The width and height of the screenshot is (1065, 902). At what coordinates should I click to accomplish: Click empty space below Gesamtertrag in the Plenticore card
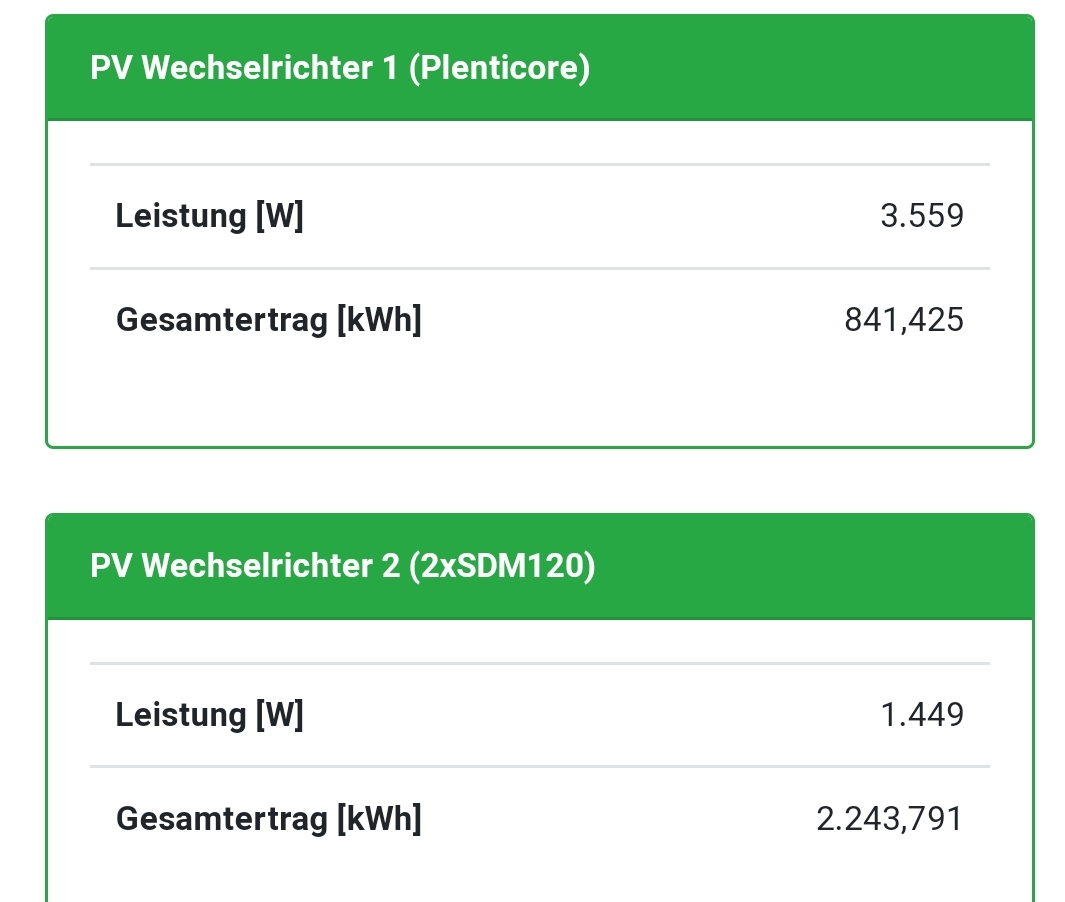(540, 400)
